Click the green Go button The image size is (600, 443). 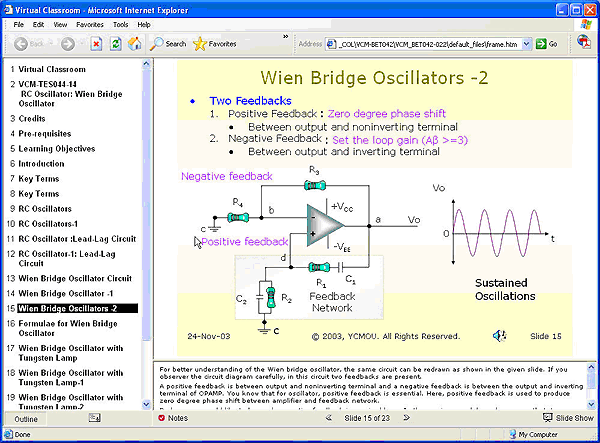[x=546, y=44]
